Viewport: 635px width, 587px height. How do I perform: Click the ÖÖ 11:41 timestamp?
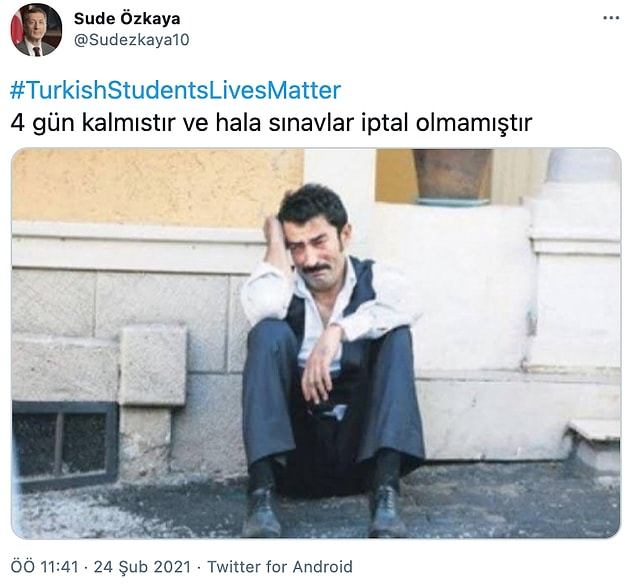tap(45, 566)
